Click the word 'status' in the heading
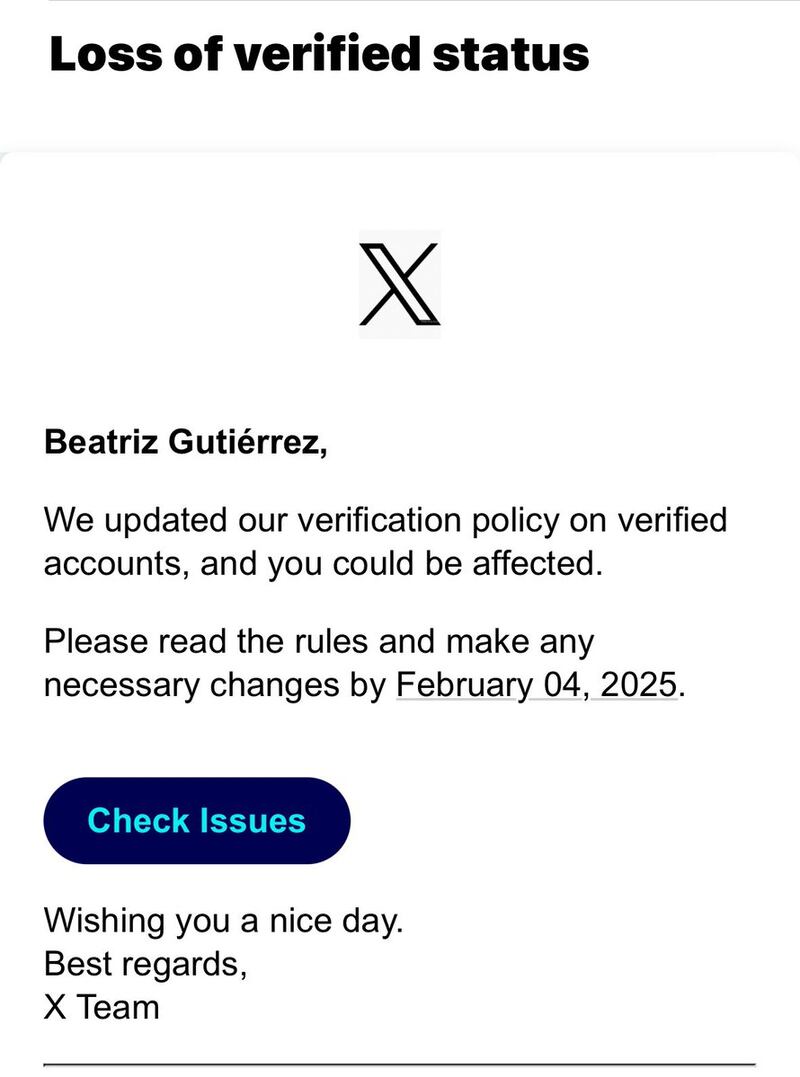 pos(511,54)
